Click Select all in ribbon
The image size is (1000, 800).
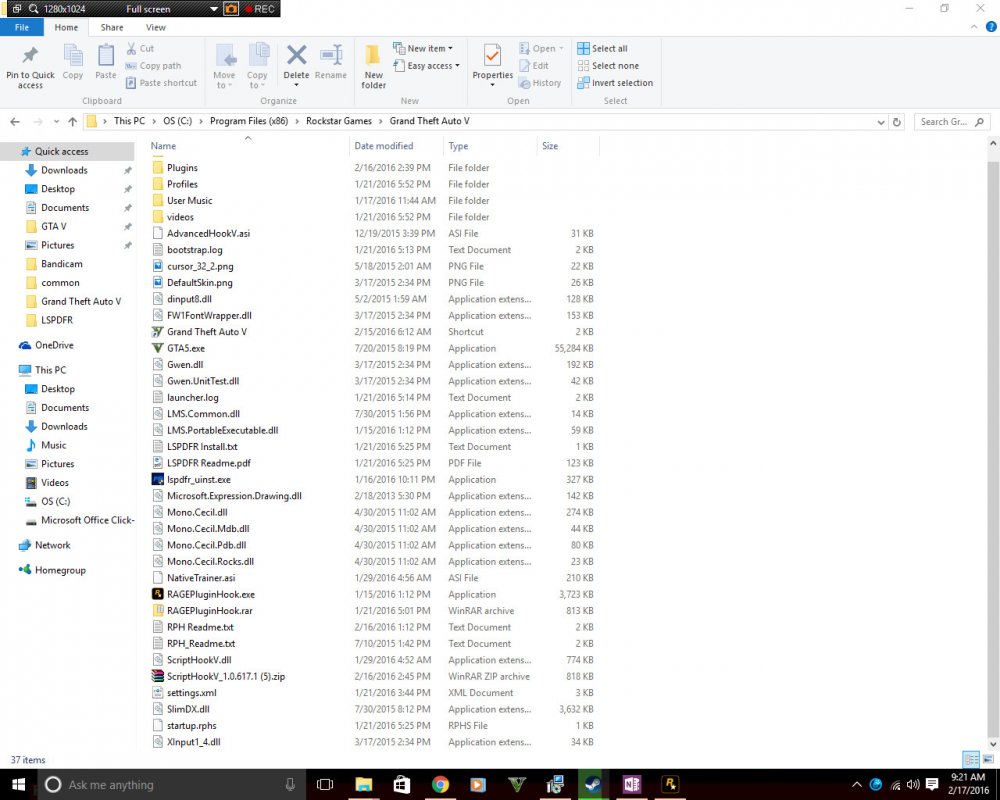(602, 48)
